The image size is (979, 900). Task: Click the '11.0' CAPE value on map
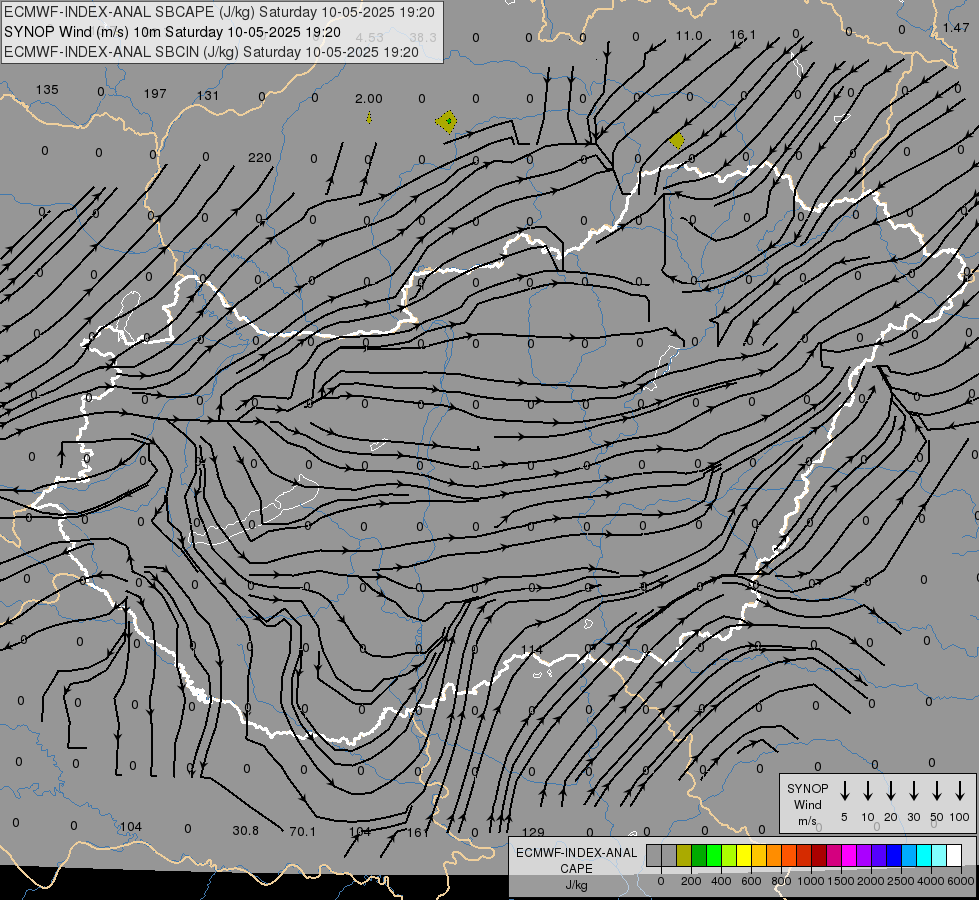pyautogui.click(x=689, y=36)
